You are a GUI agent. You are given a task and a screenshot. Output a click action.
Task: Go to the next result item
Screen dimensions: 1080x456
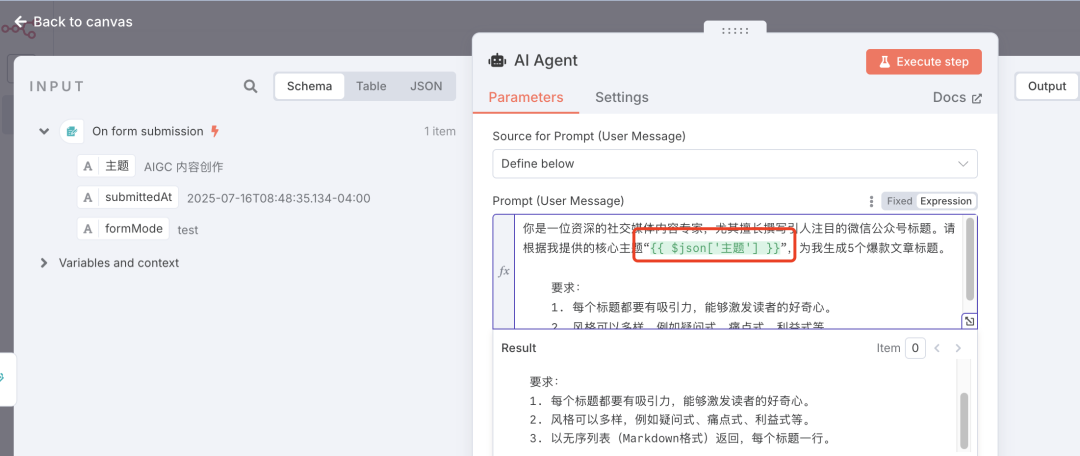958,348
